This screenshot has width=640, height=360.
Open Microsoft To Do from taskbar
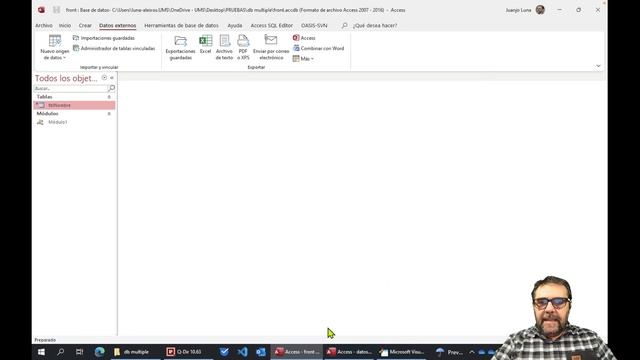coord(224,351)
